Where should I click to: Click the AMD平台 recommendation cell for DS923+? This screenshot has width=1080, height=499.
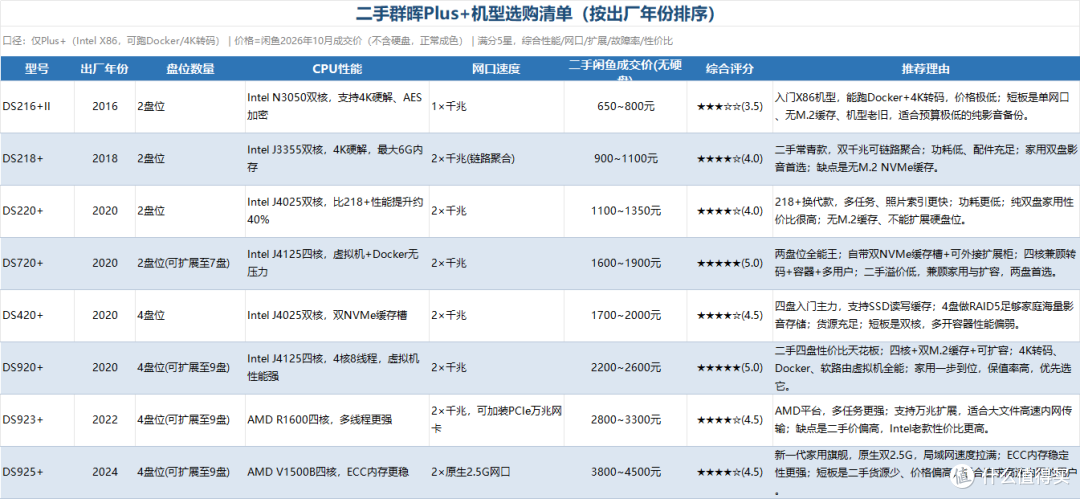click(926, 420)
